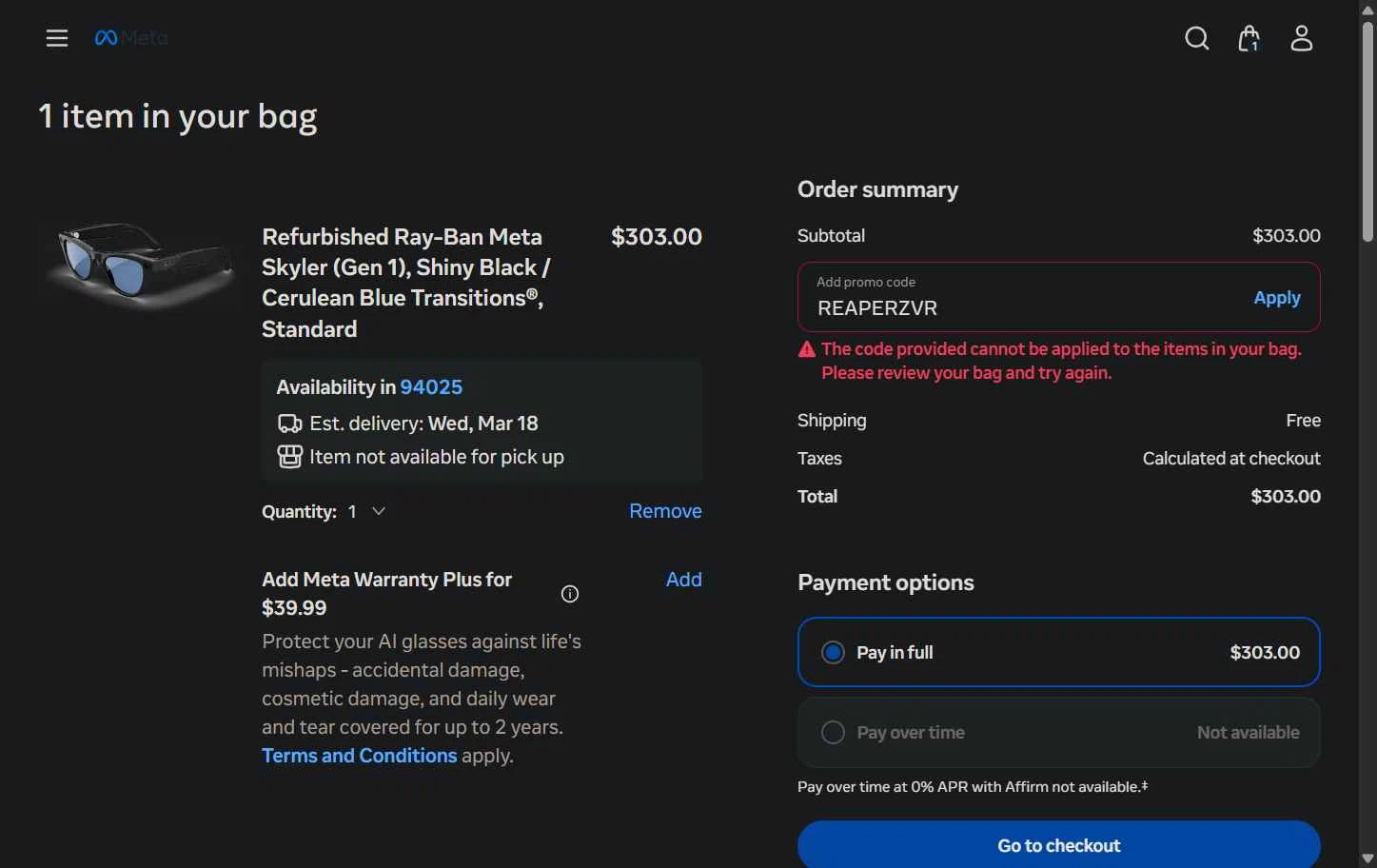
Task: Click the store pickup icon
Action: (x=289, y=457)
